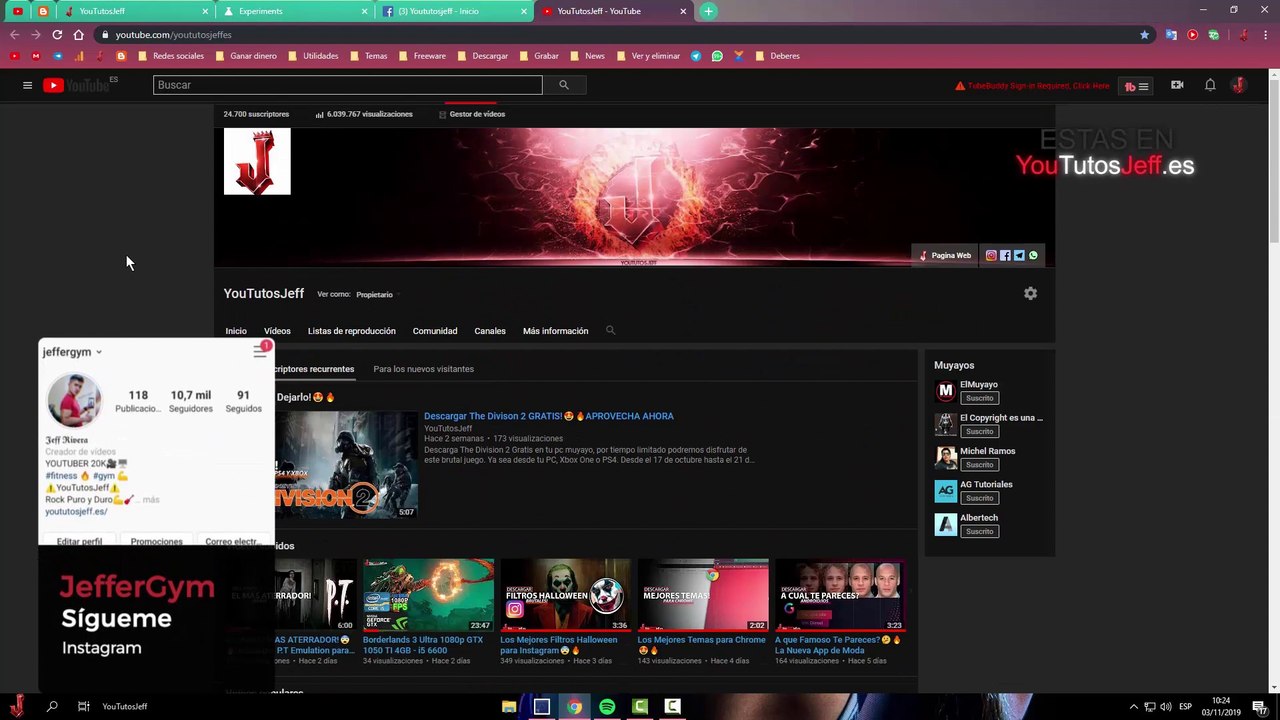Screen dimensions: 1280x720
Task: Open the channel's Facebook link icon
Action: (x=1005, y=255)
